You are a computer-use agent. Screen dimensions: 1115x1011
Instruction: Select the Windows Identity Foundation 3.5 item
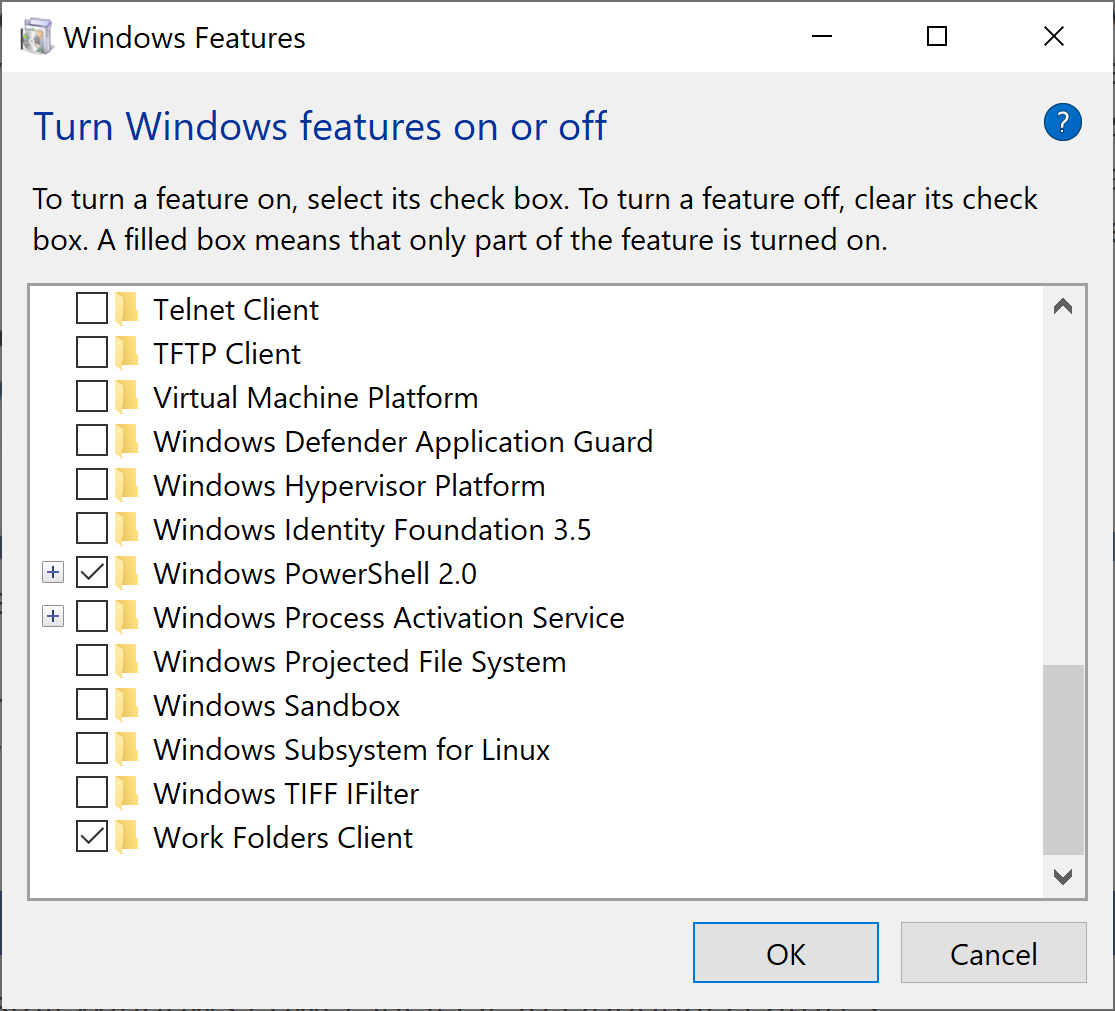[x=372, y=530]
